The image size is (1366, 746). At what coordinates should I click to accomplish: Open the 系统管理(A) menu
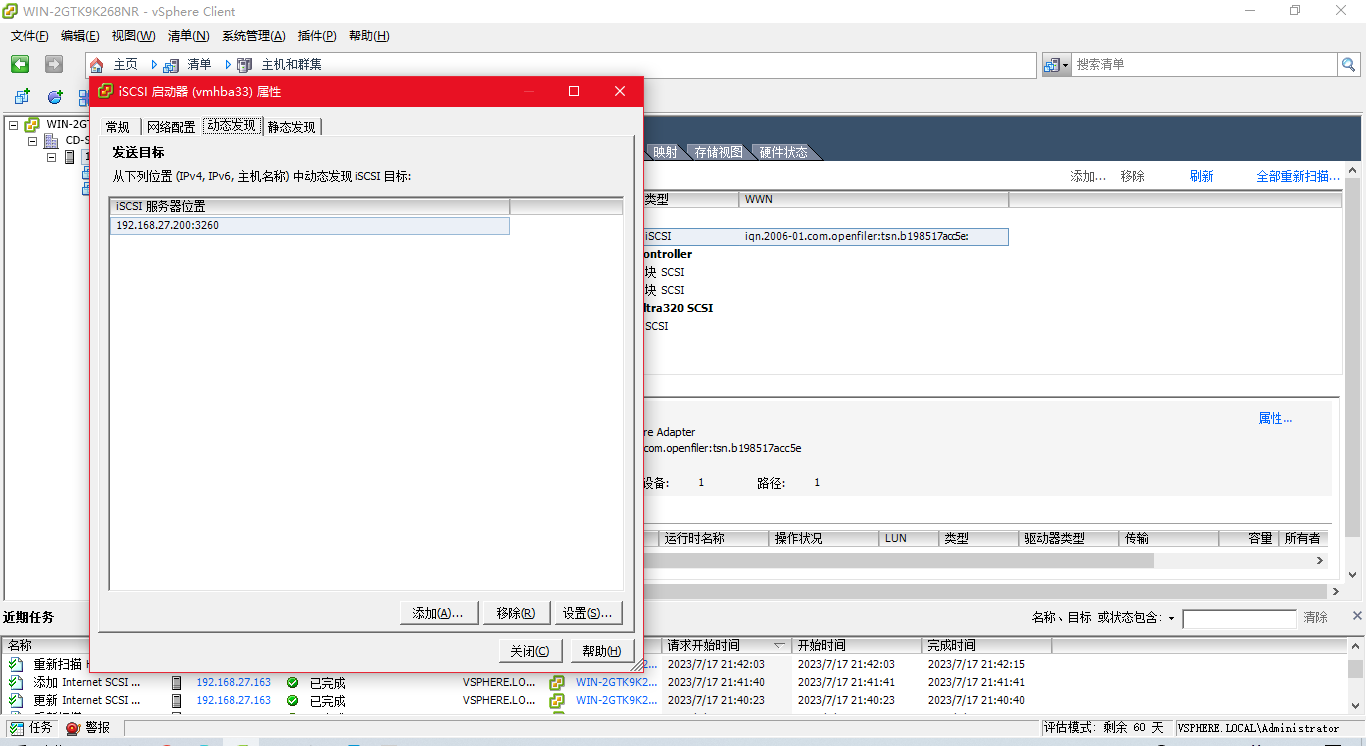click(253, 36)
